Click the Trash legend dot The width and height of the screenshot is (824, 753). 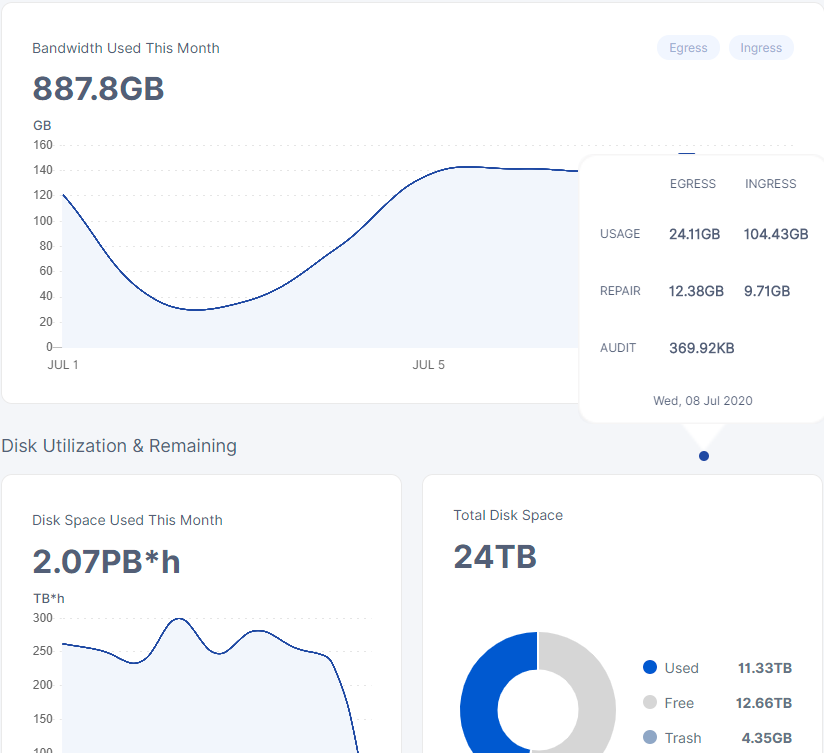(650, 738)
